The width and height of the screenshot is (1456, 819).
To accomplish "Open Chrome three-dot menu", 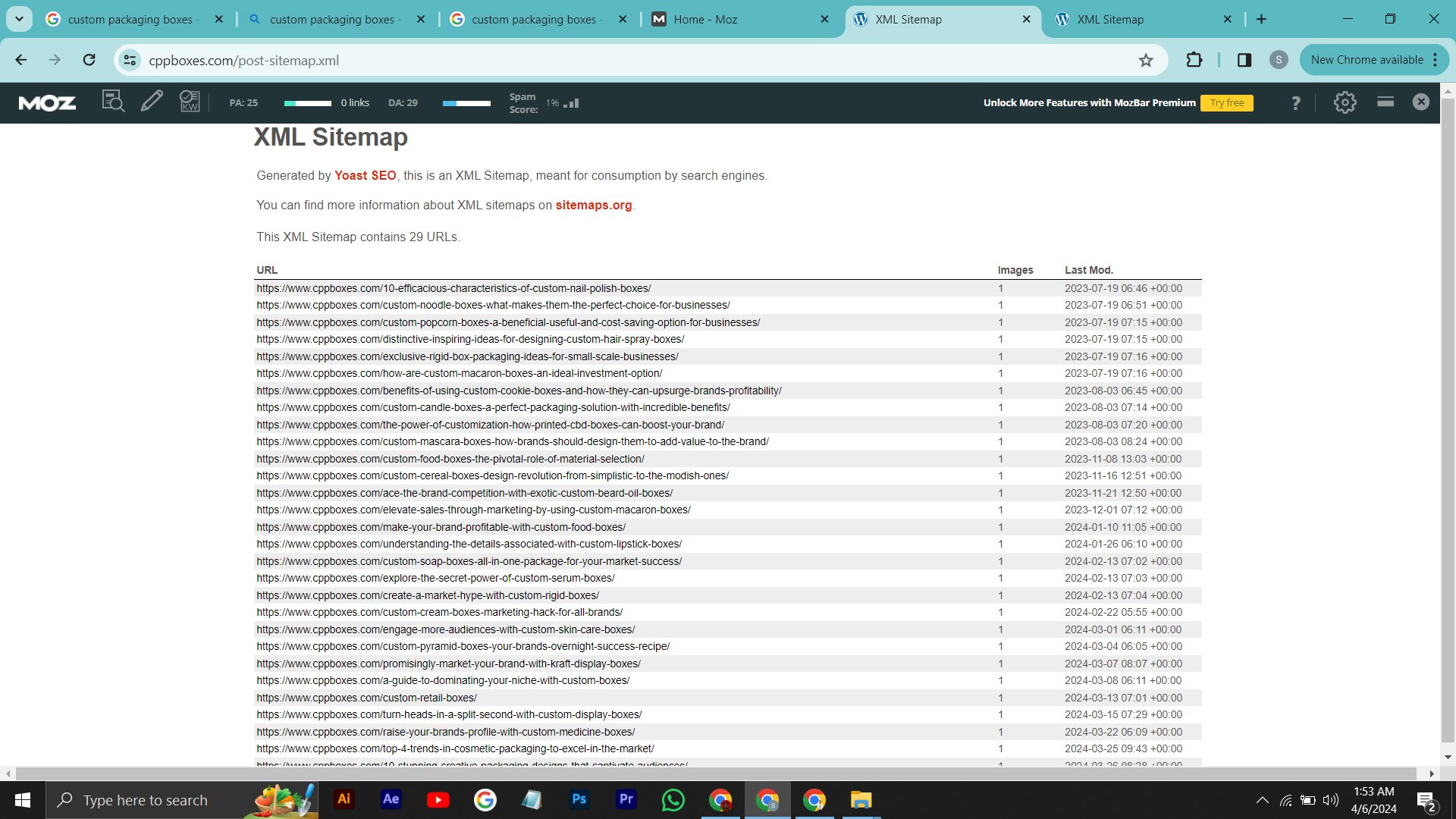I will tap(1436, 60).
